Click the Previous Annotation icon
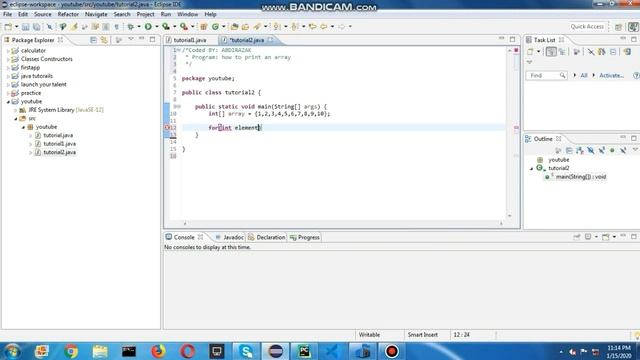Screen dimensions: 640x360 [295, 27]
